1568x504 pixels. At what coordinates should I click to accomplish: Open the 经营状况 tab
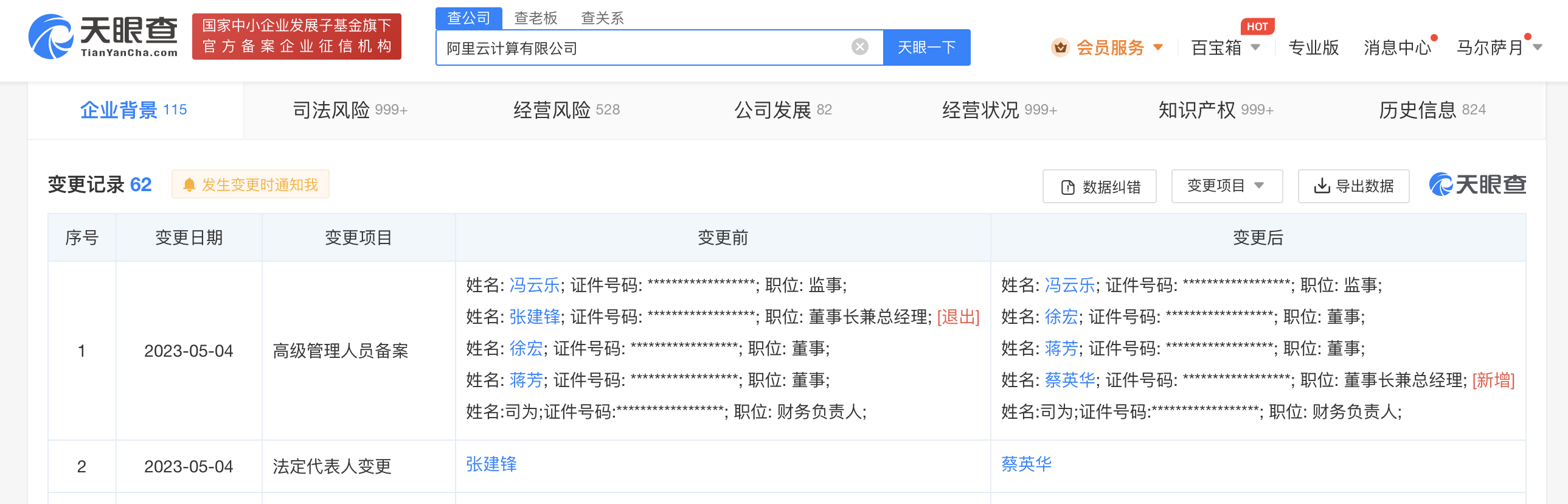pos(999,110)
